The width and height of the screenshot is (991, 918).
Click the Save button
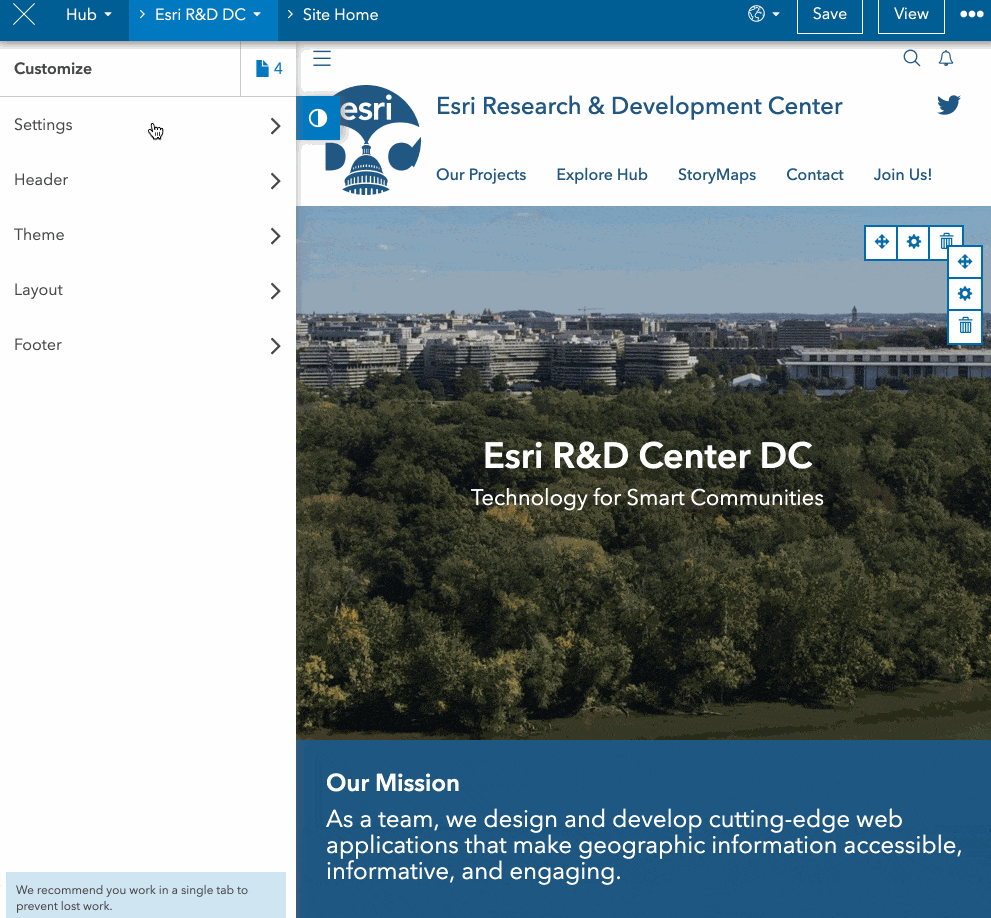829,16
